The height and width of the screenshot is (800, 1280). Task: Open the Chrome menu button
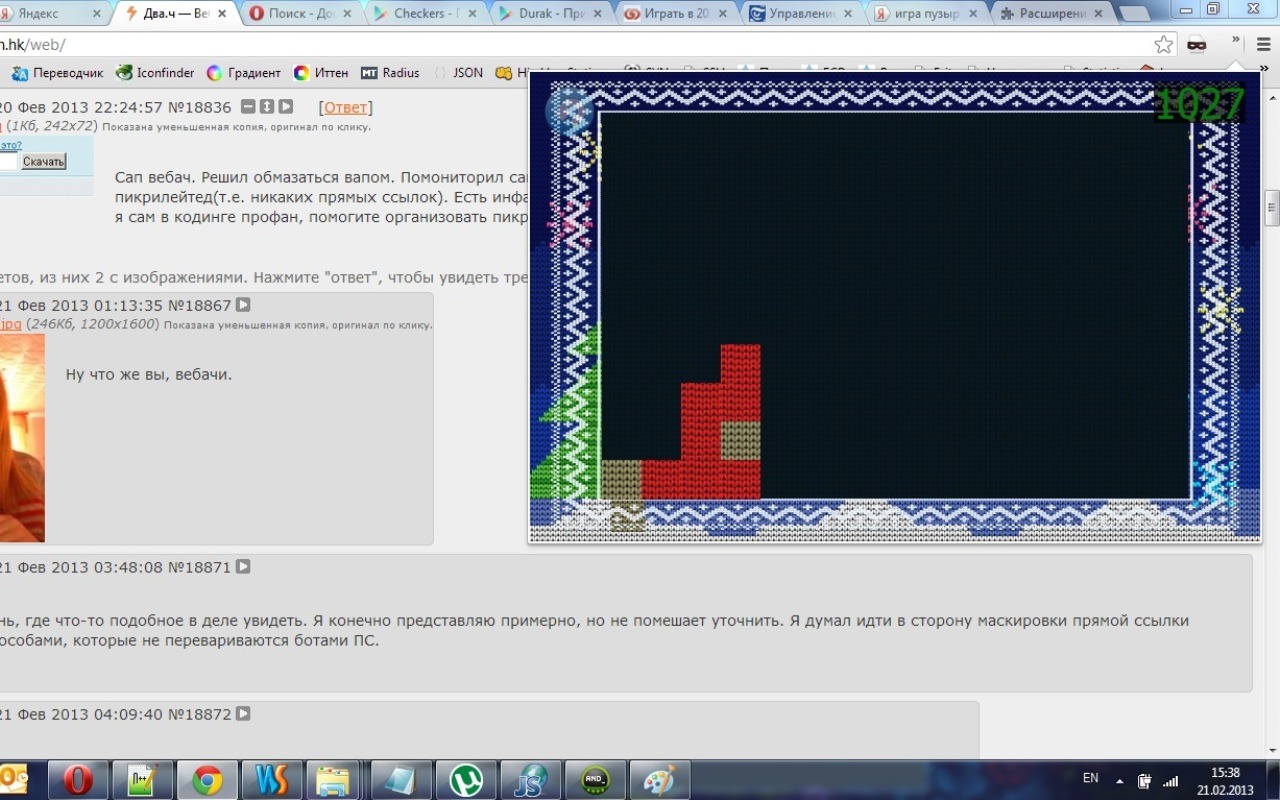1263,45
